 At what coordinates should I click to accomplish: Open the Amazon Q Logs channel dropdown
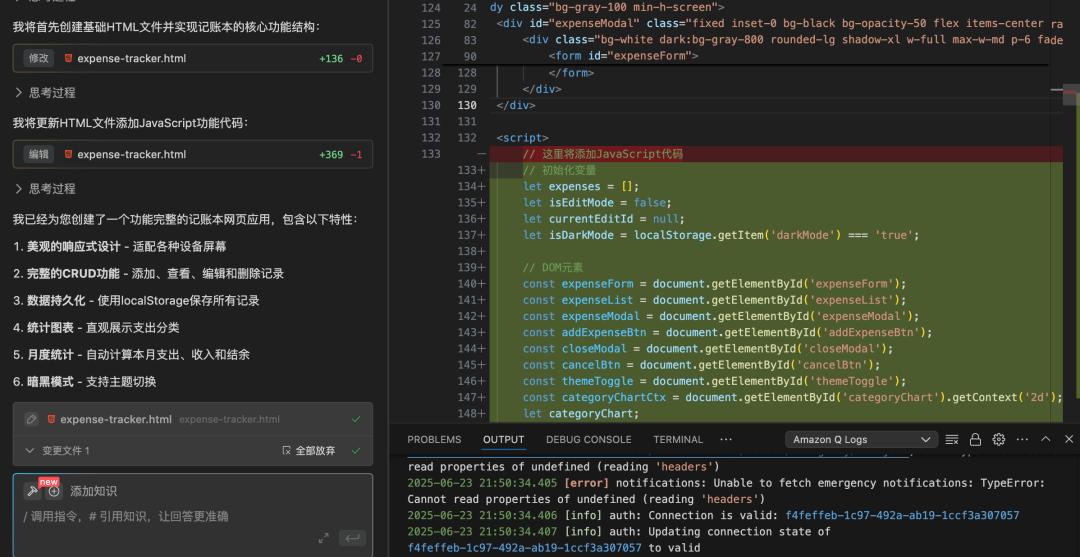(x=862, y=439)
